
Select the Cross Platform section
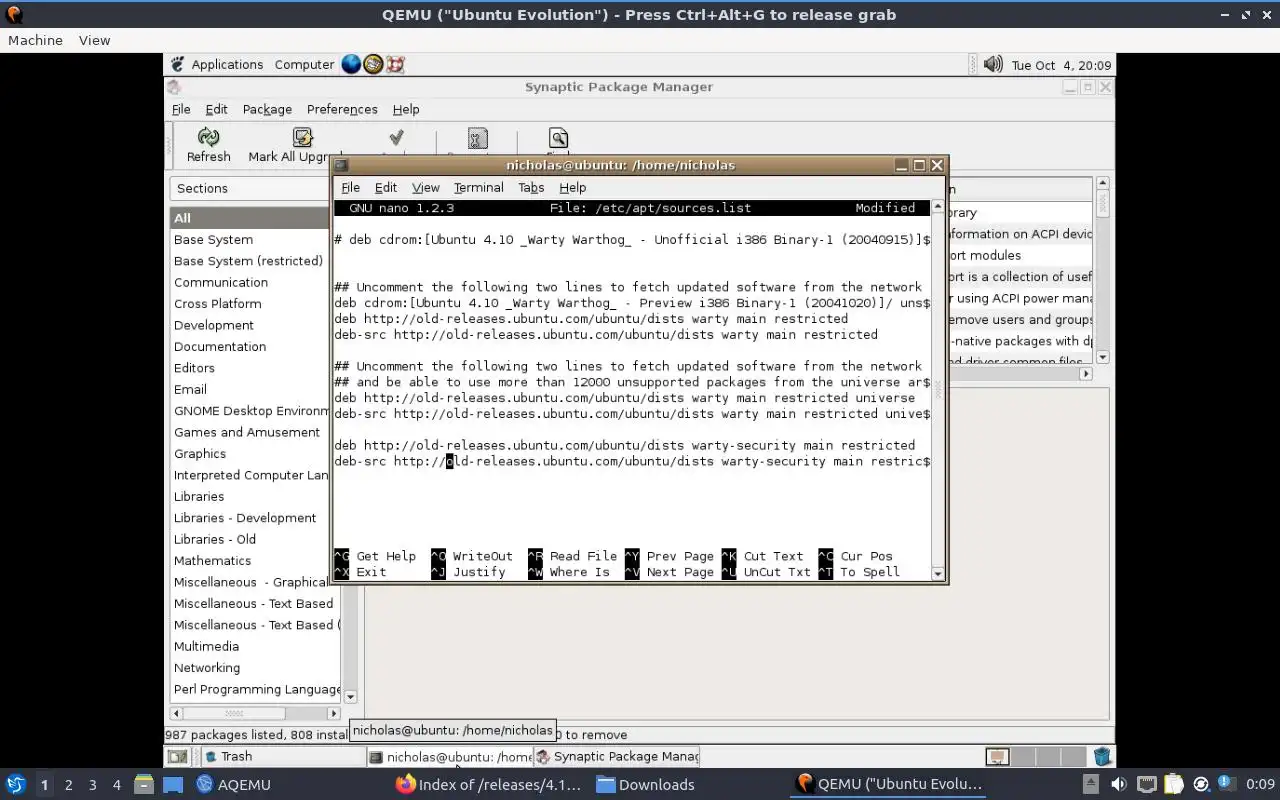pyautogui.click(x=217, y=304)
